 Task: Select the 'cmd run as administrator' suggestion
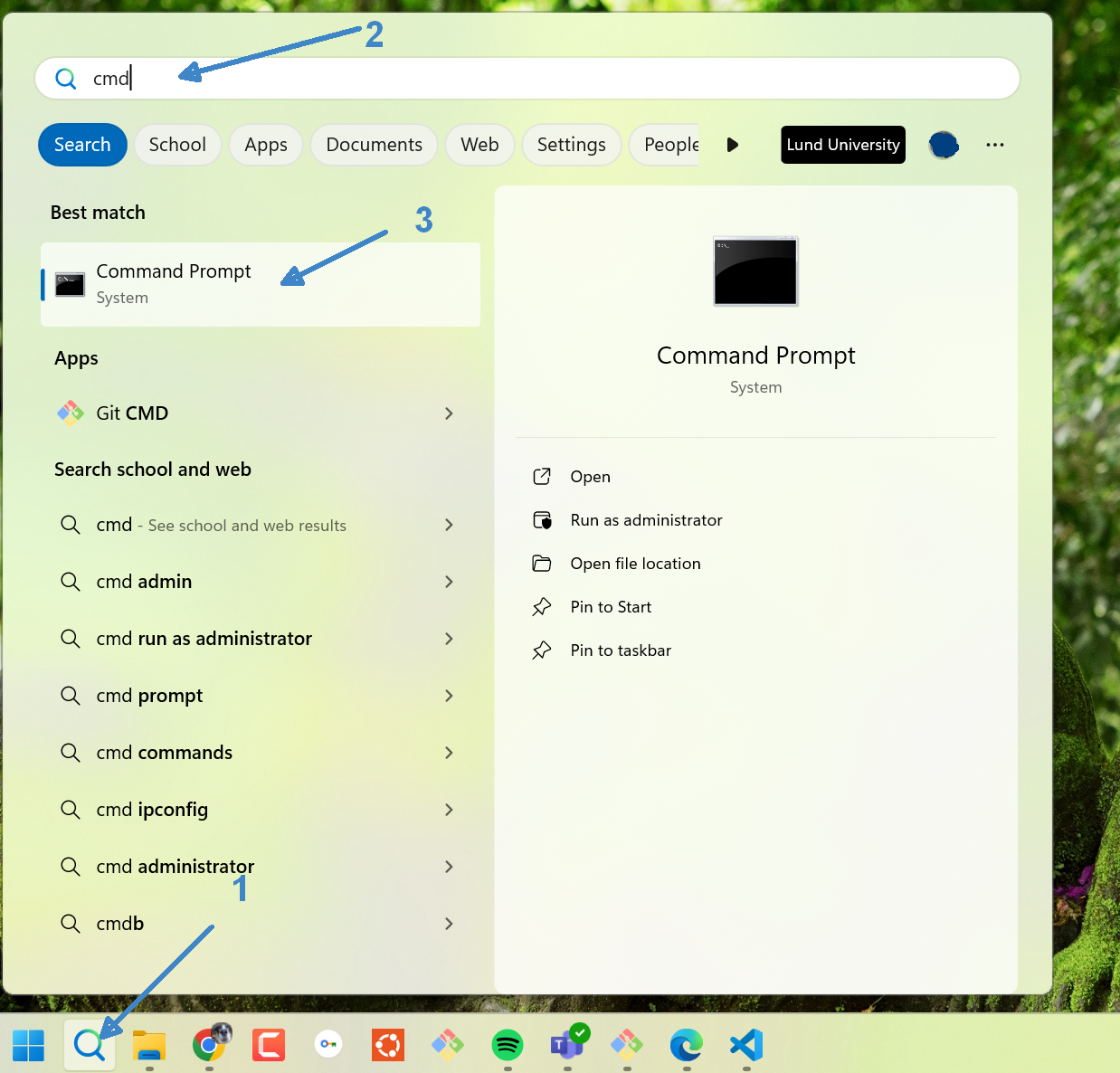(x=261, y=639)
